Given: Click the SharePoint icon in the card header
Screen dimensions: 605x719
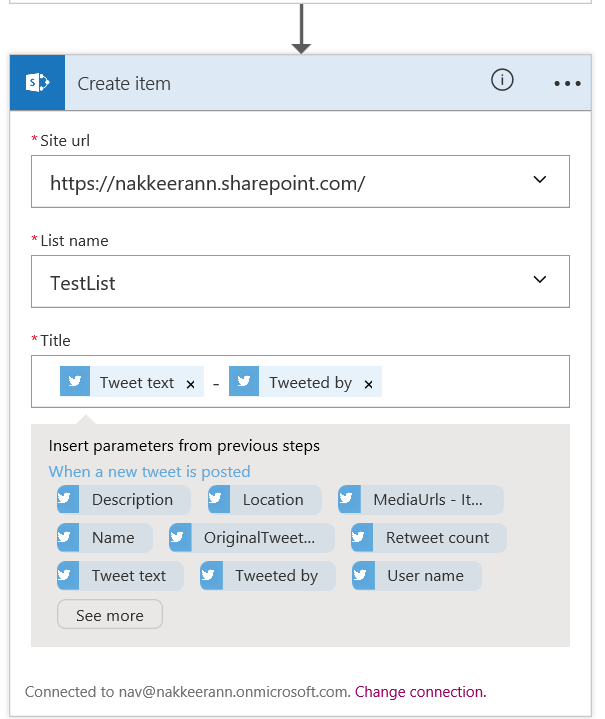Looking at the screenshot, I should [38, 83].
